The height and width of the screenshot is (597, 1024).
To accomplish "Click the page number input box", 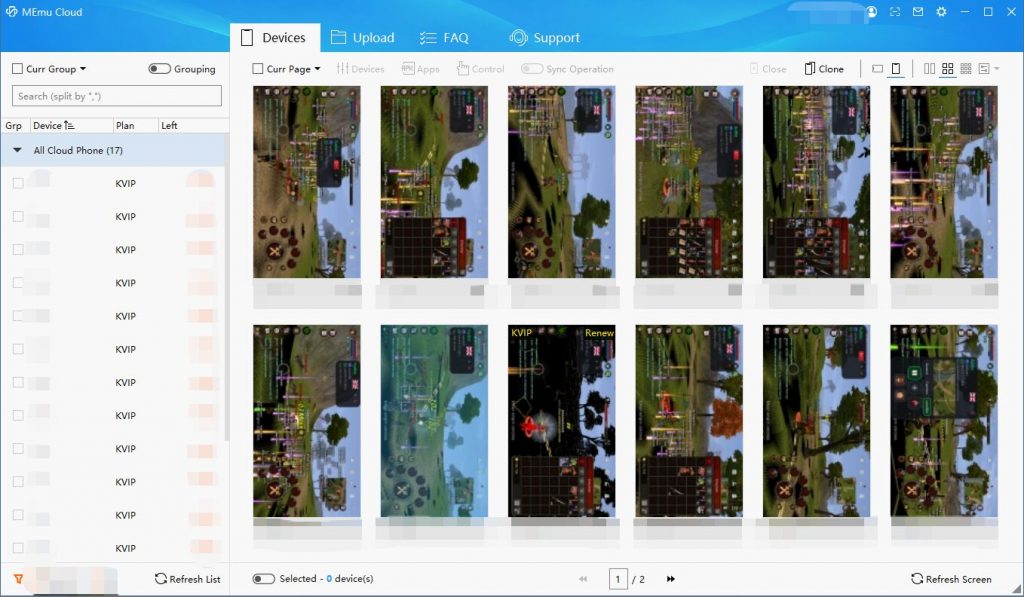I will coord(618,579).
